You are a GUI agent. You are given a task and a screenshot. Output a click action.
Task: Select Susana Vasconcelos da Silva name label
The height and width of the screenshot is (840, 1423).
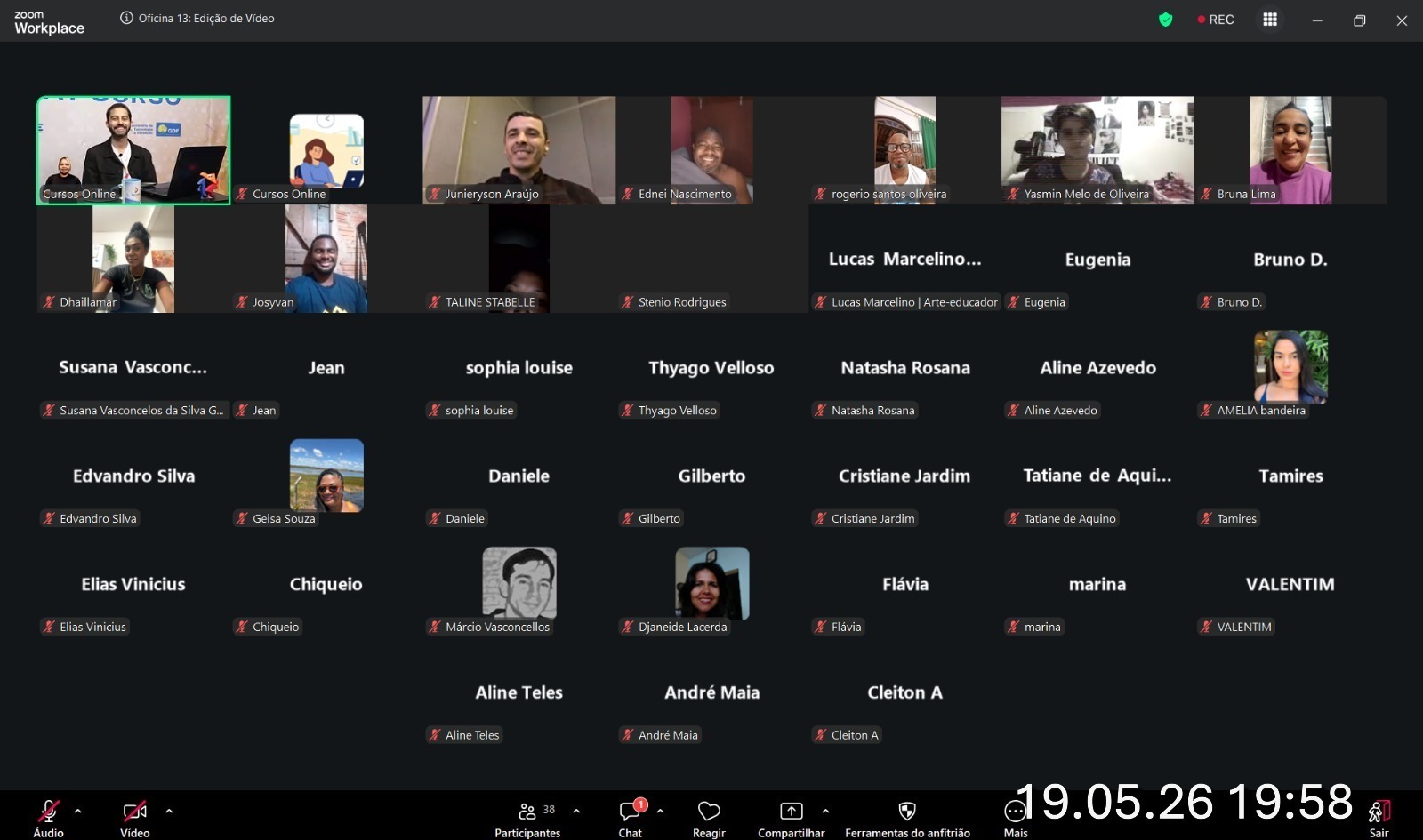141,411
